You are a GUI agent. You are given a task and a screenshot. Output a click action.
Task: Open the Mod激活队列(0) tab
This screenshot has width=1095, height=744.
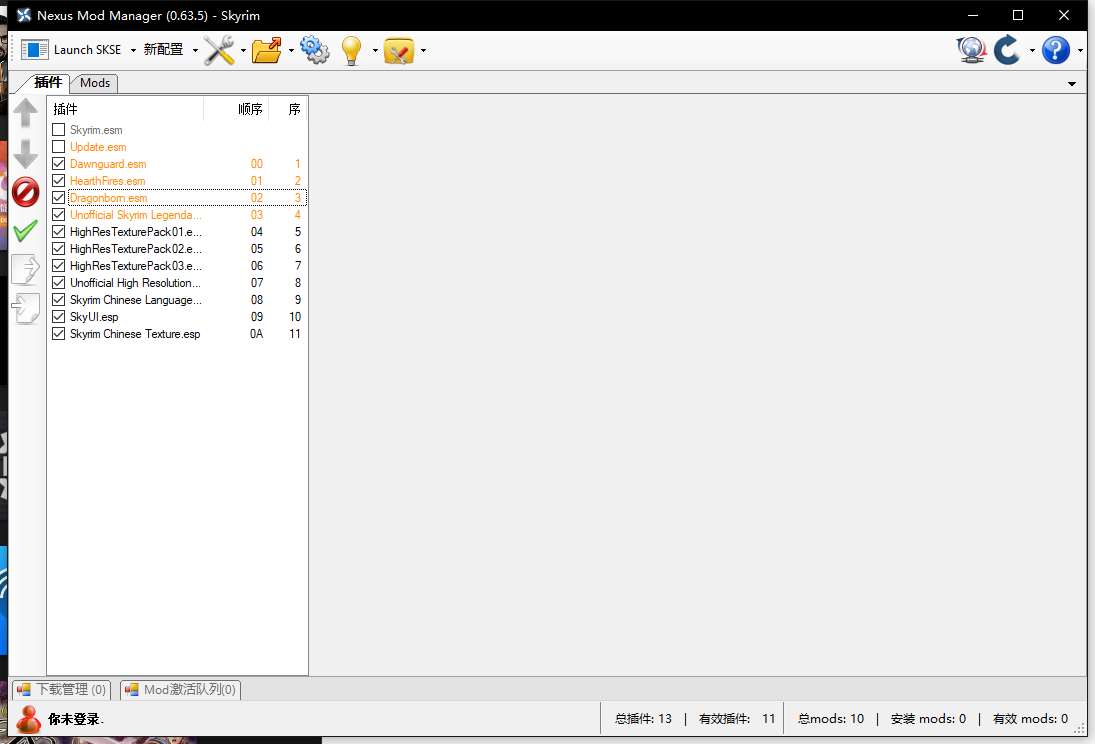coord(180,690)
